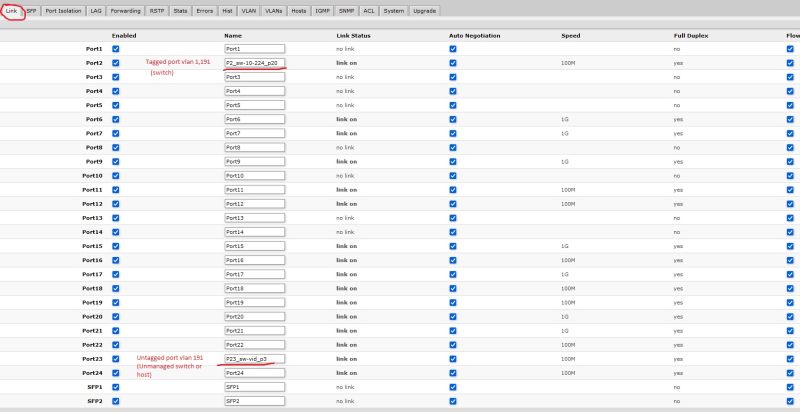800x412 pixels.
Task: Open the VLANs tab
Action: click(x=274, y=11)
